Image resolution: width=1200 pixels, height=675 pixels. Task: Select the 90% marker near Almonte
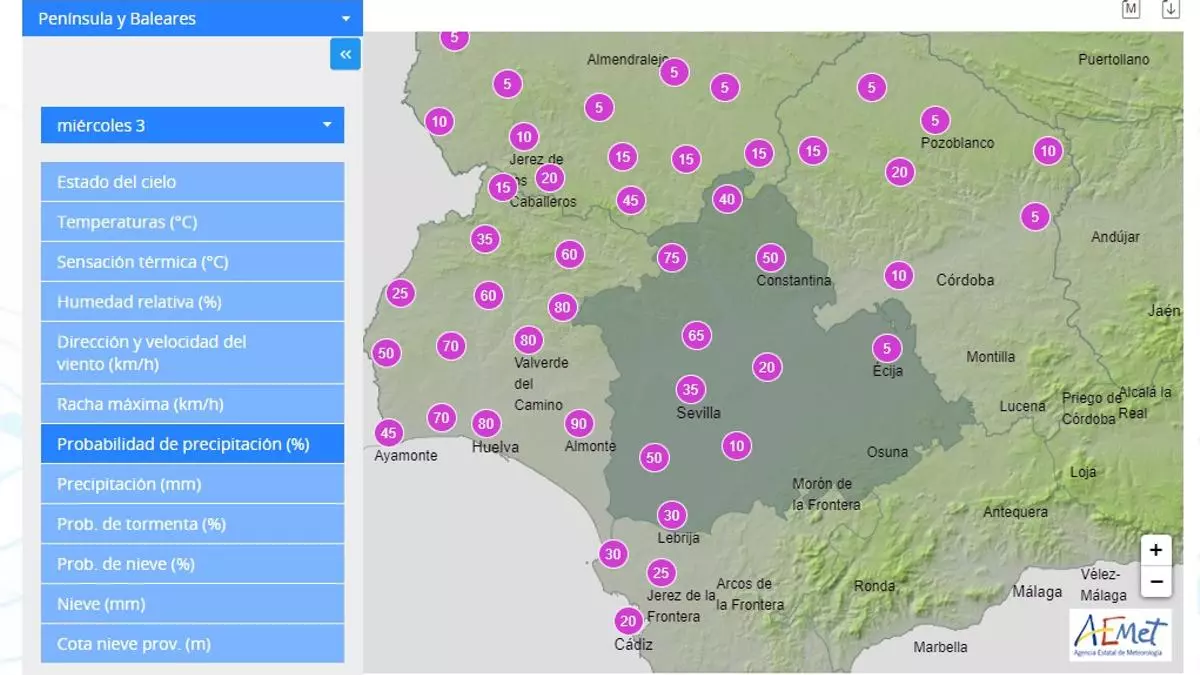pos(578,423)
